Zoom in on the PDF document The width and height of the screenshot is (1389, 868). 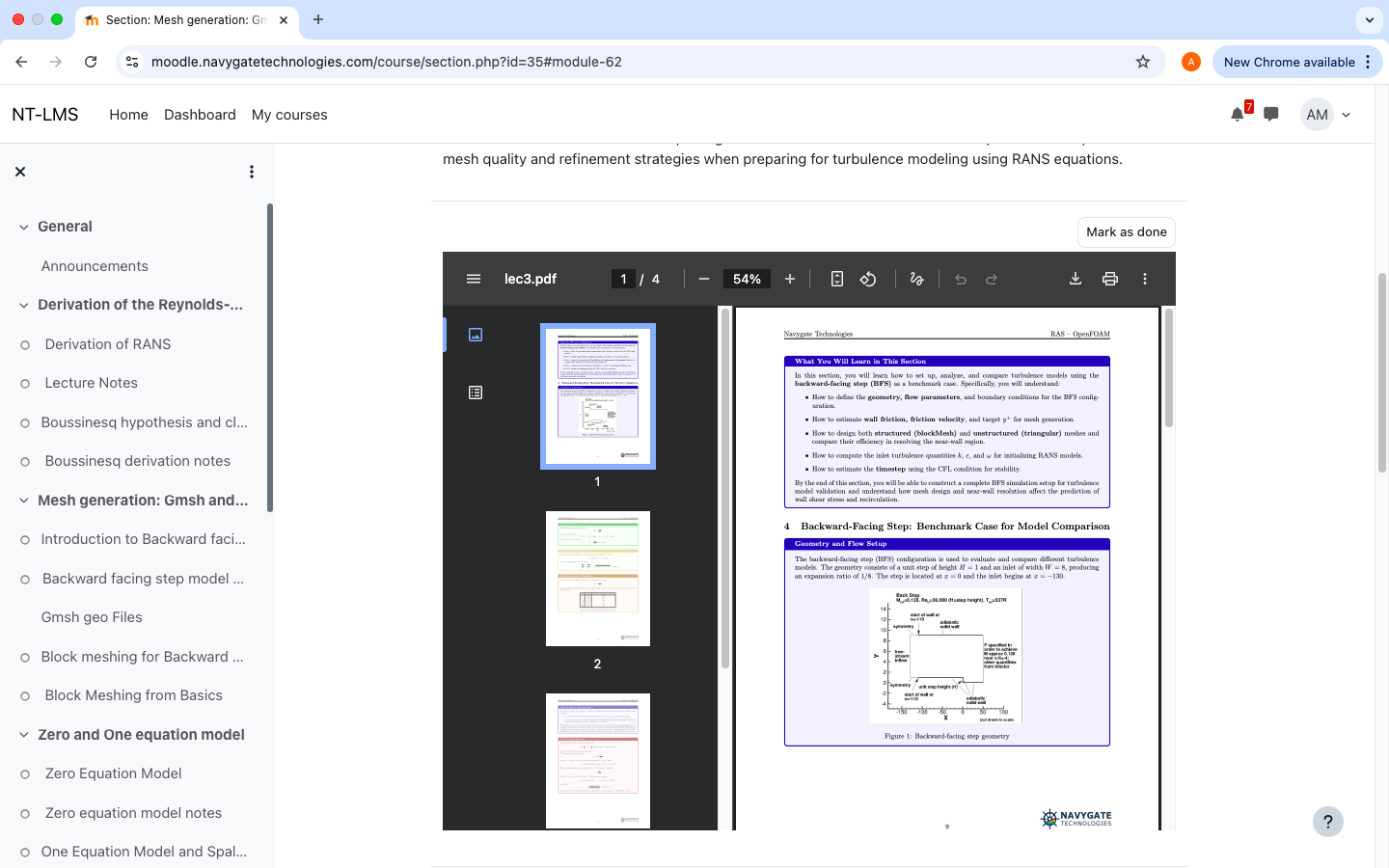[790, 279]
